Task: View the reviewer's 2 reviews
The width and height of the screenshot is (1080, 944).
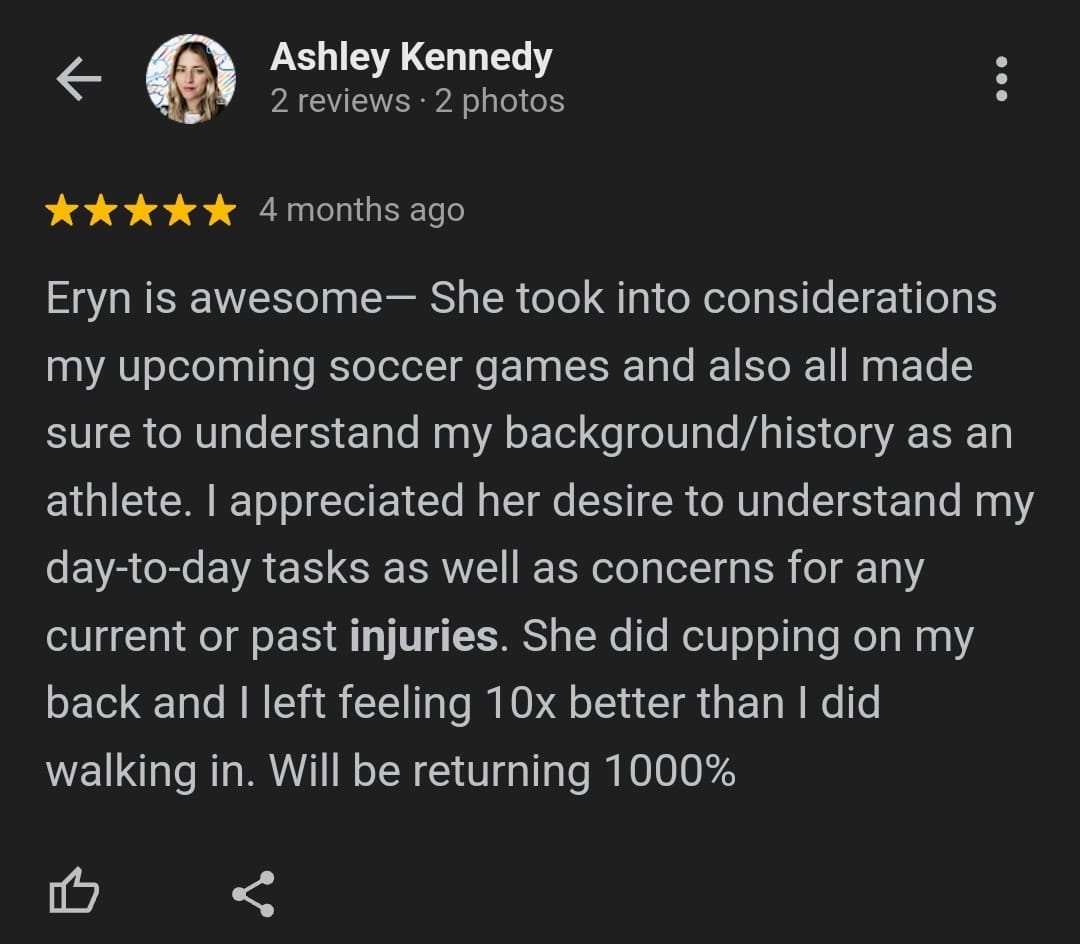Action: [x=340, y=101]
